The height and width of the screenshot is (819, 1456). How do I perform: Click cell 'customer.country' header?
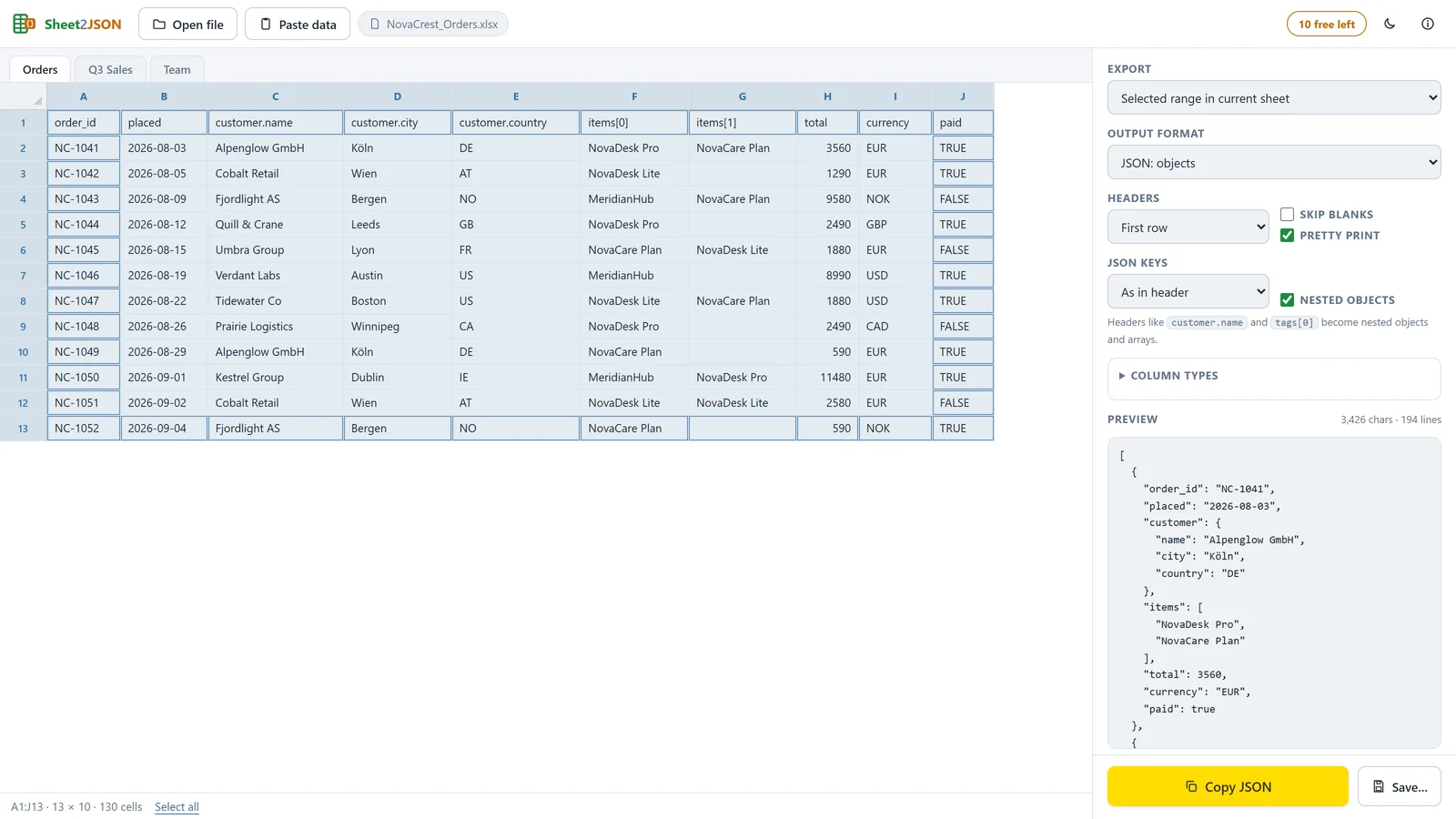[x=516, y=122]
